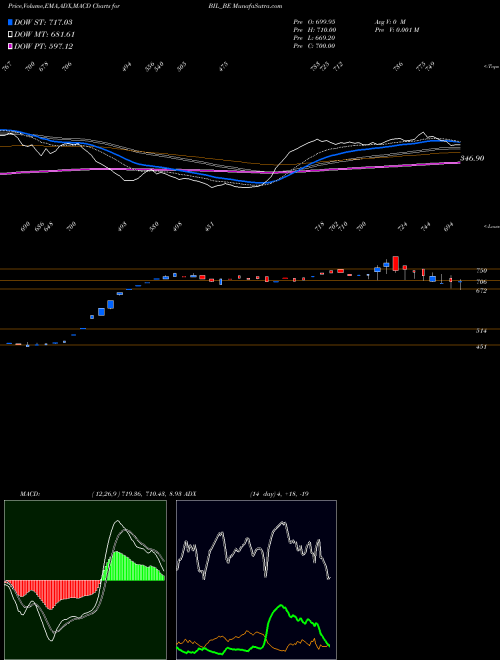The image size is (500, 660).
Task: Click the green positive MACD histogram bars
Action: 126,566
